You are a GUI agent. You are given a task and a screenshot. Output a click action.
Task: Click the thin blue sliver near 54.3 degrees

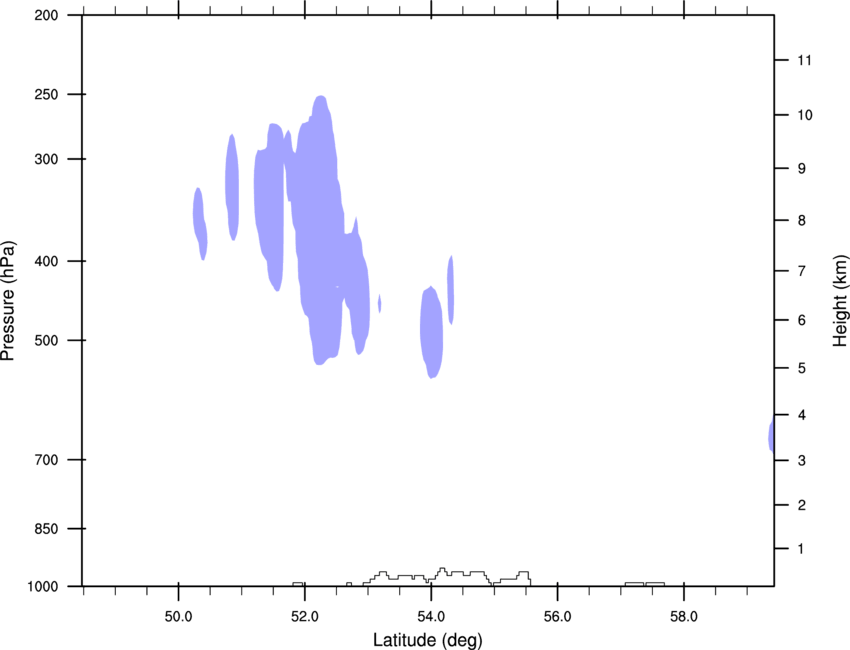(450, 290)
